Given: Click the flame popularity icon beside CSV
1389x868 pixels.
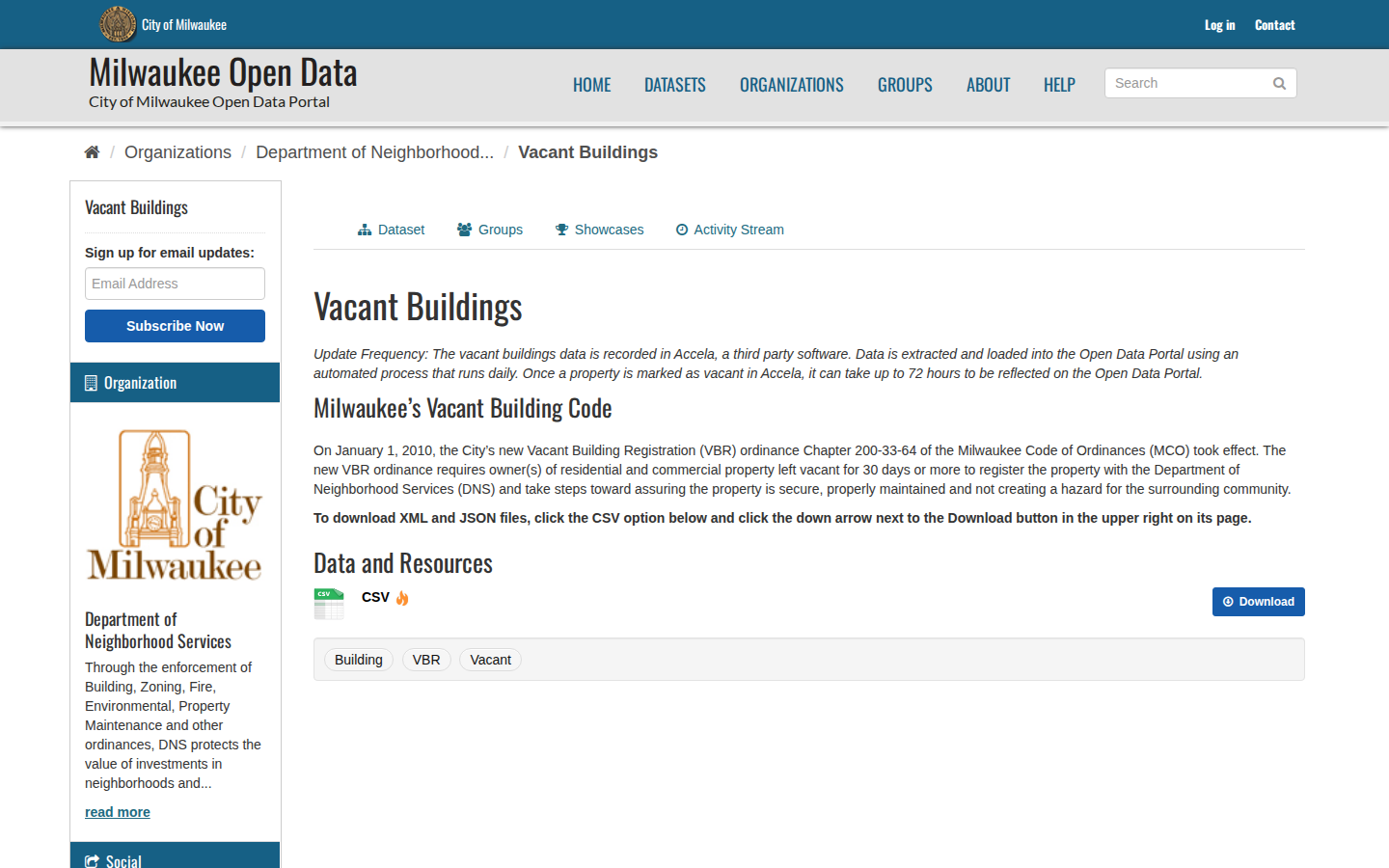Looking at the screenshot, I should (402, 598).
